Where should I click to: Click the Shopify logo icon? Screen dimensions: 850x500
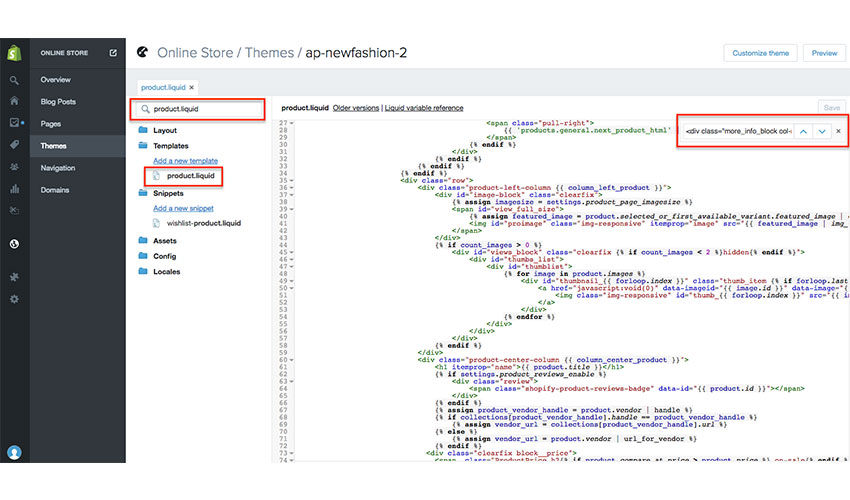(x=14, y=53)
